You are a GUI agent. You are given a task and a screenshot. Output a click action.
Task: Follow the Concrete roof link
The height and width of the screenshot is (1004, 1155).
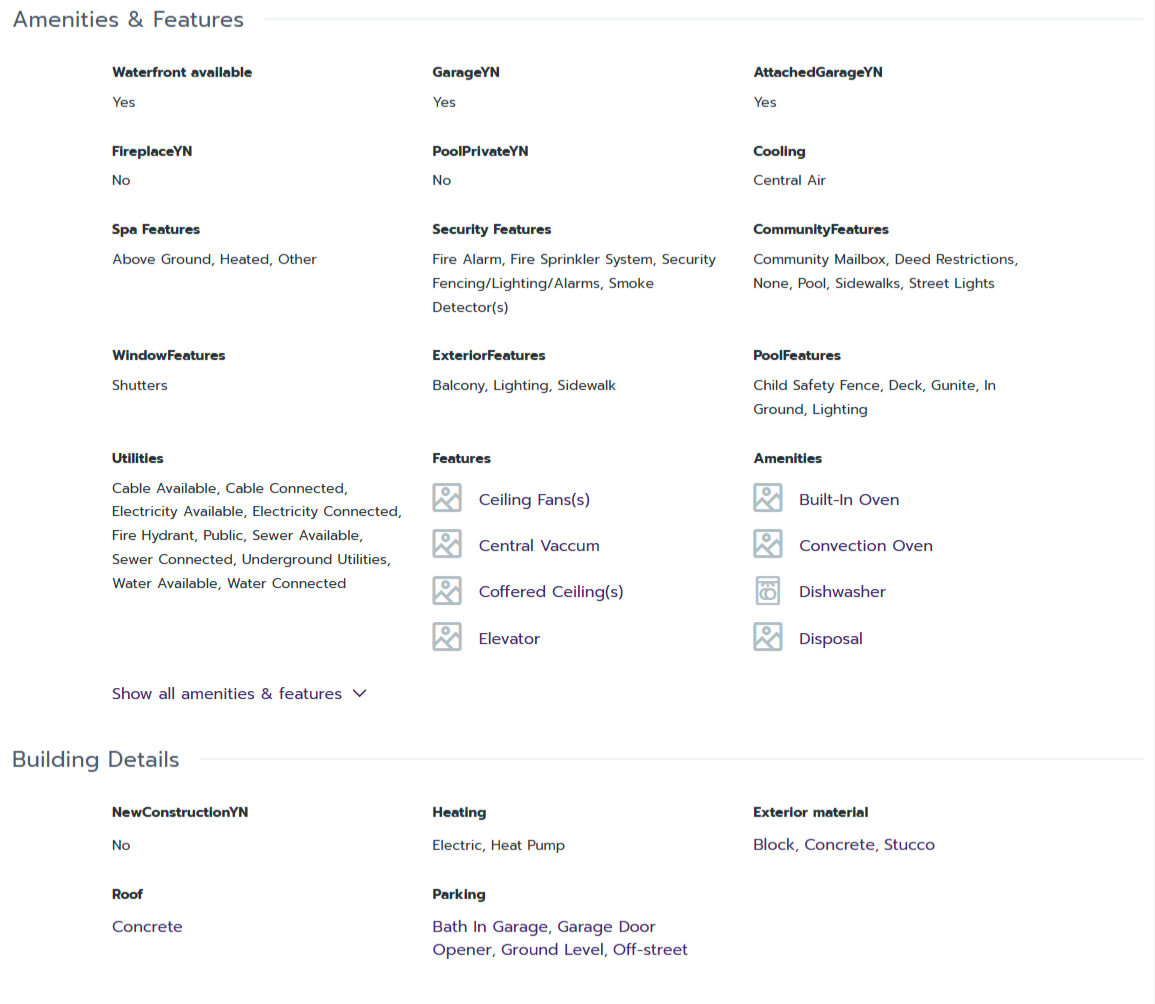point(147,927)
